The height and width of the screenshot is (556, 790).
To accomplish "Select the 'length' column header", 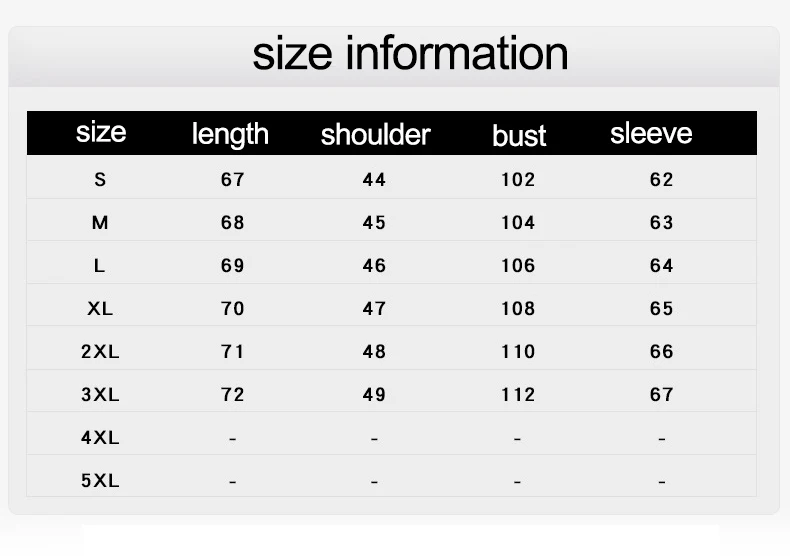I will pos(230,135).
